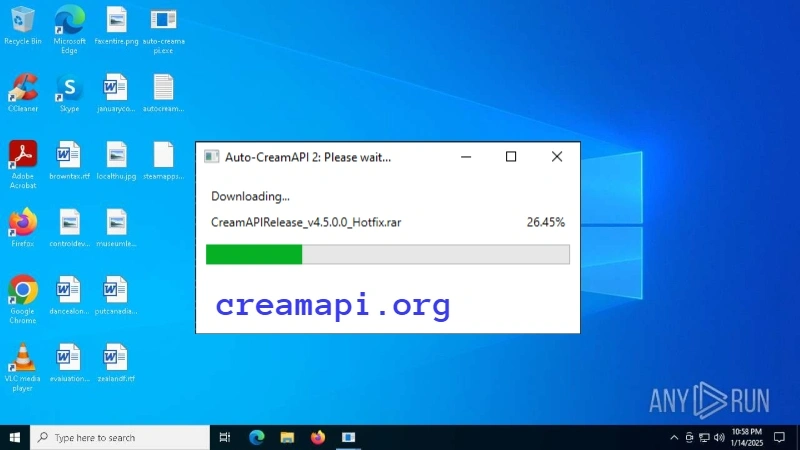Open File Explorer from the taskbar
The image size is (800, 450).
(287, 437)
